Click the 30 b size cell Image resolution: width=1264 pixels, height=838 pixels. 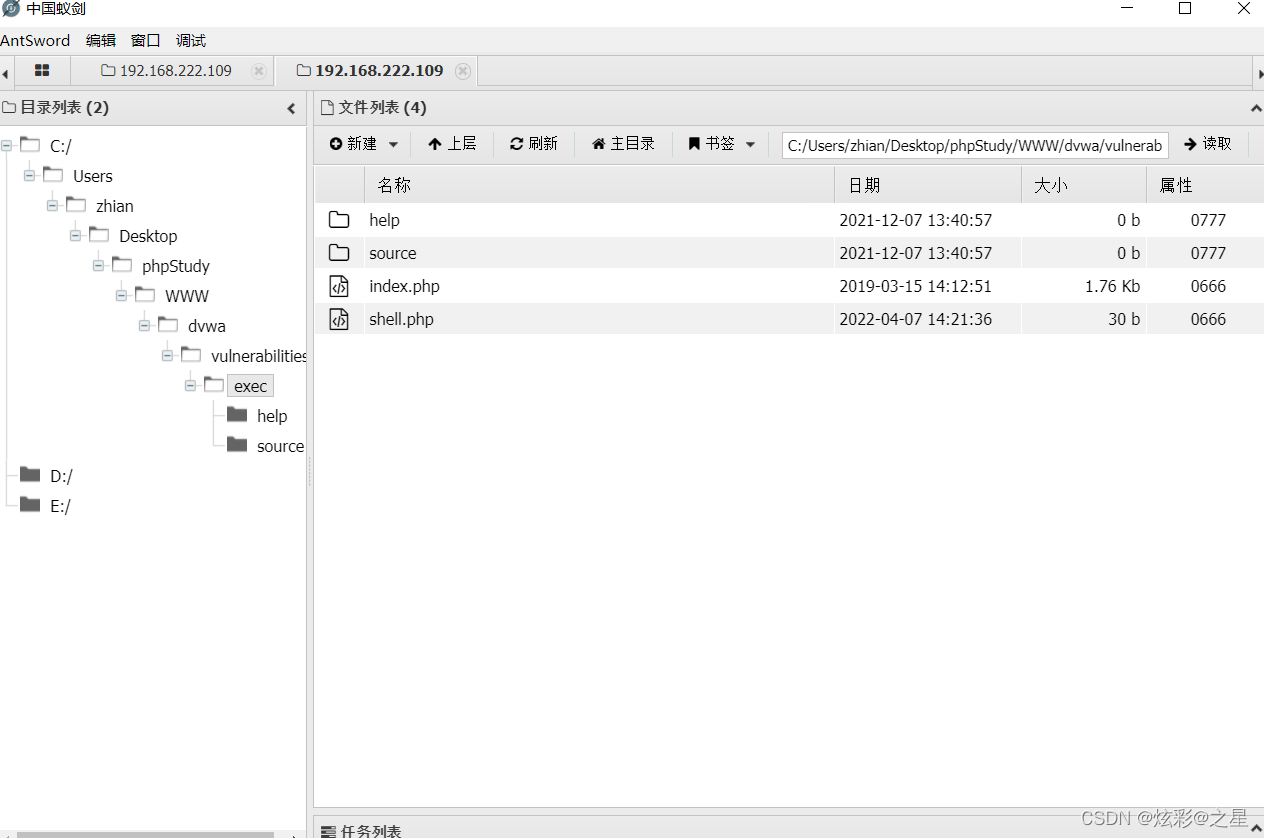click(1124, 319)
